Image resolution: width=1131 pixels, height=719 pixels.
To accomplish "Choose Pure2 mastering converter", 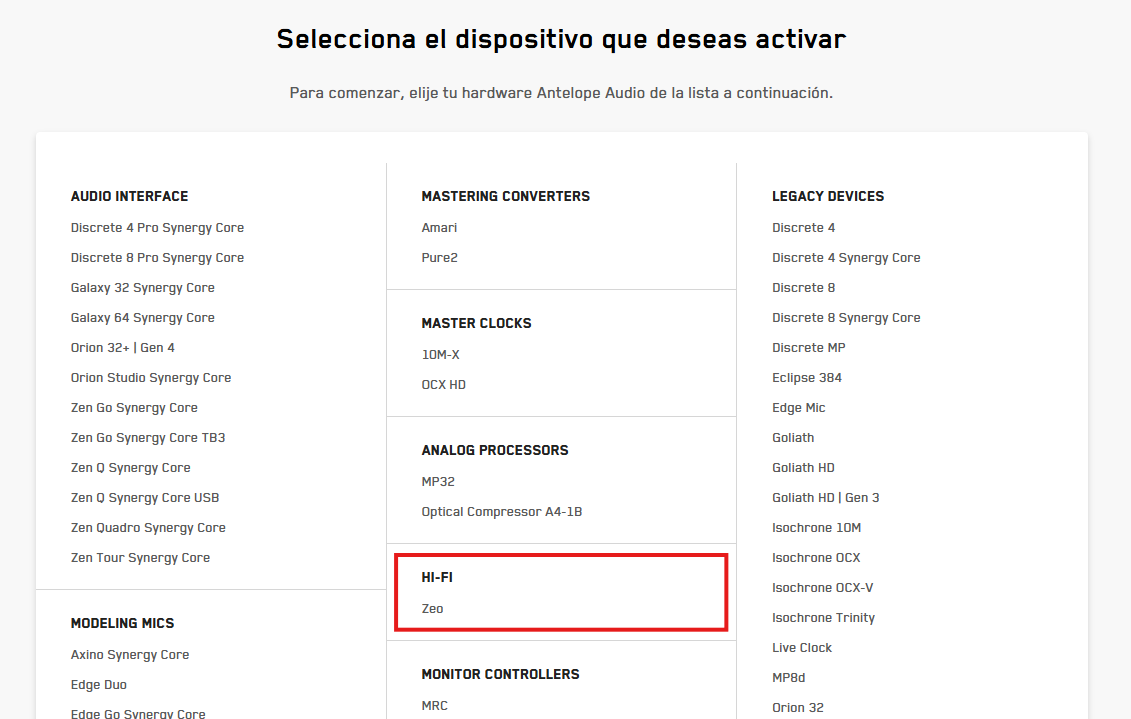I will [x=439, y=258].
